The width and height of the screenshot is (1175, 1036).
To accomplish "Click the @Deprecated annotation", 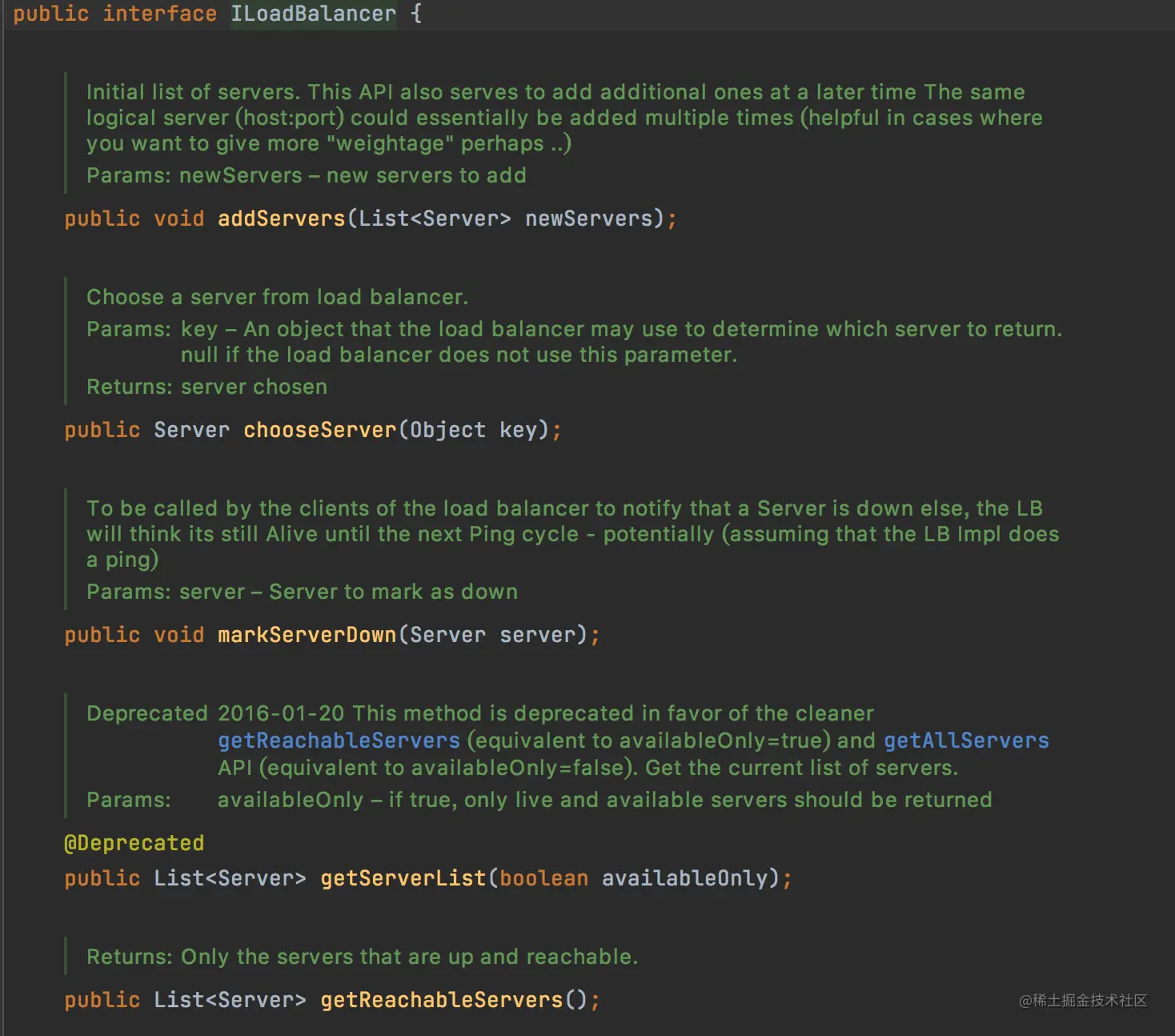I will click(x=134, y=843).
